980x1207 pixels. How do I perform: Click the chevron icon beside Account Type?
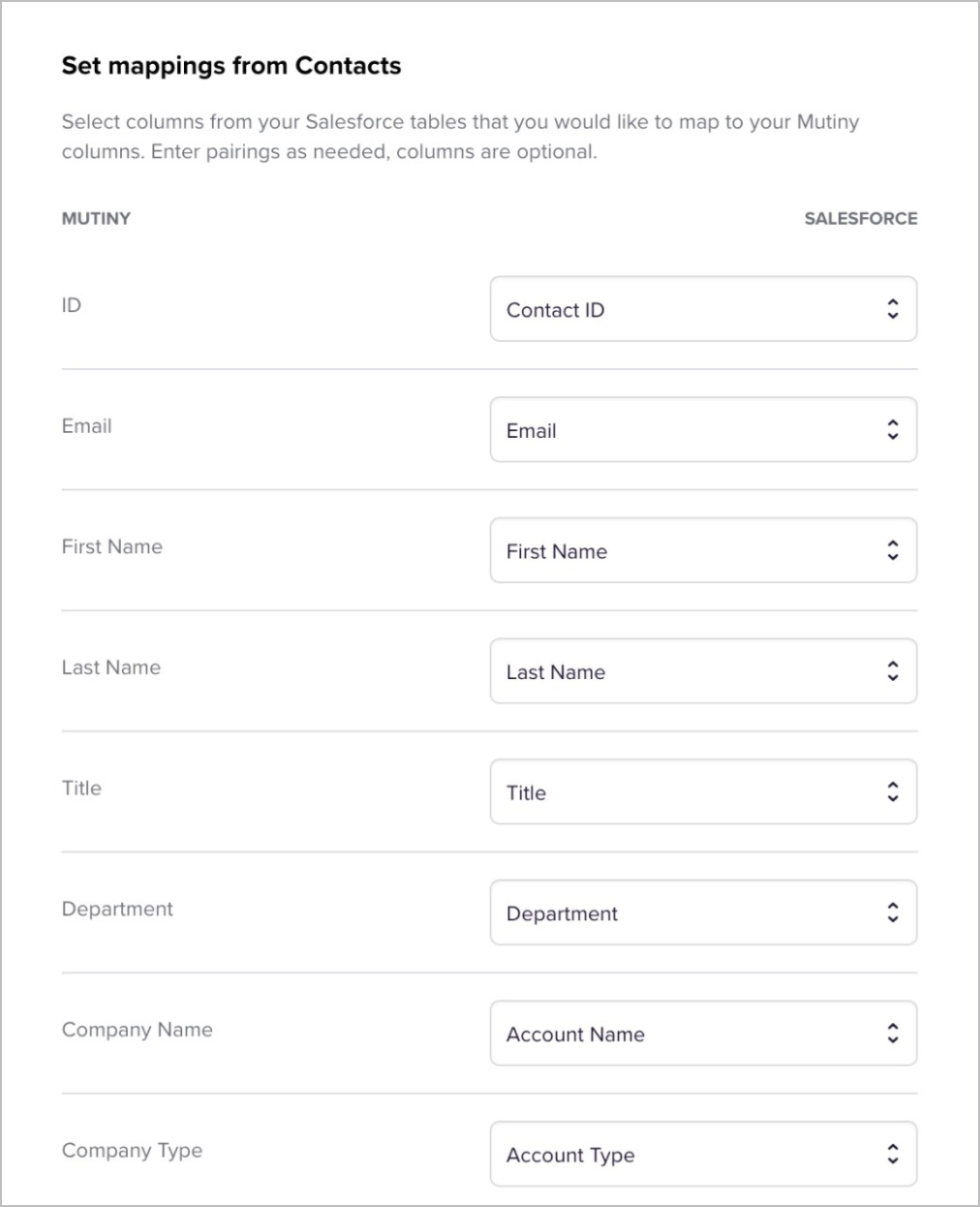click(893, 1155)
